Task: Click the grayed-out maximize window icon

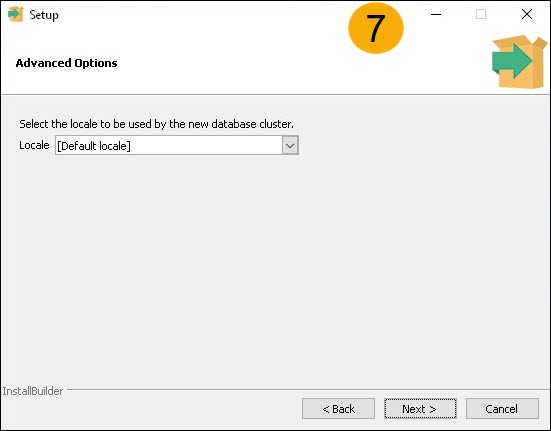Action: pyautogui.click(x=481, y=14)
